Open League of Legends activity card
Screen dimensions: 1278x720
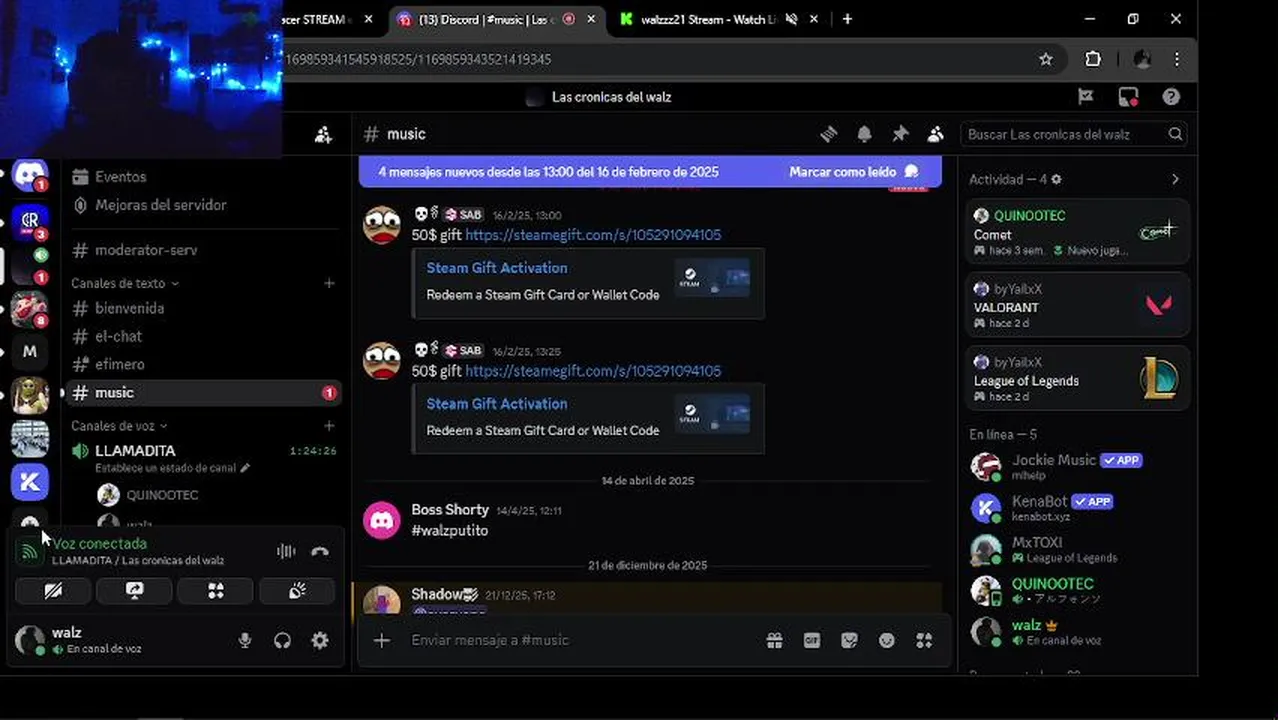[1078, 378]
